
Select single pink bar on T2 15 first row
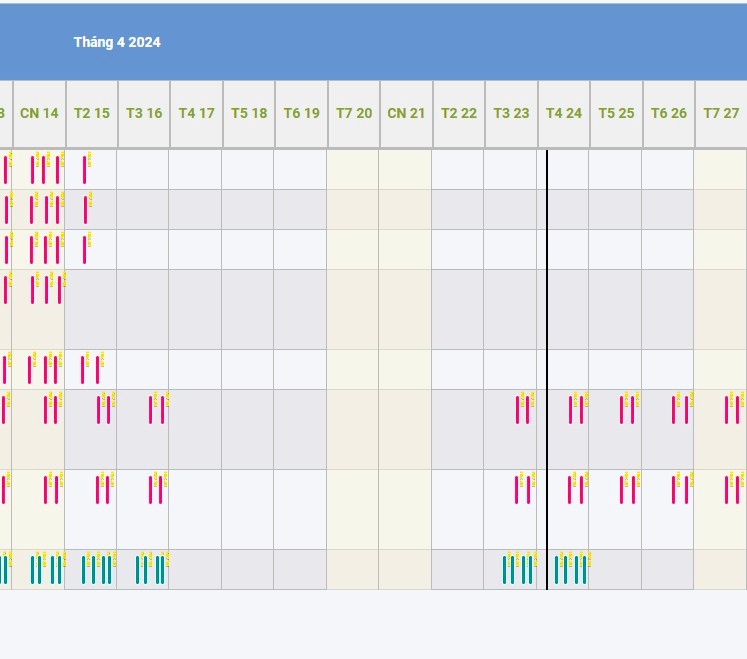tap(84, 169)
